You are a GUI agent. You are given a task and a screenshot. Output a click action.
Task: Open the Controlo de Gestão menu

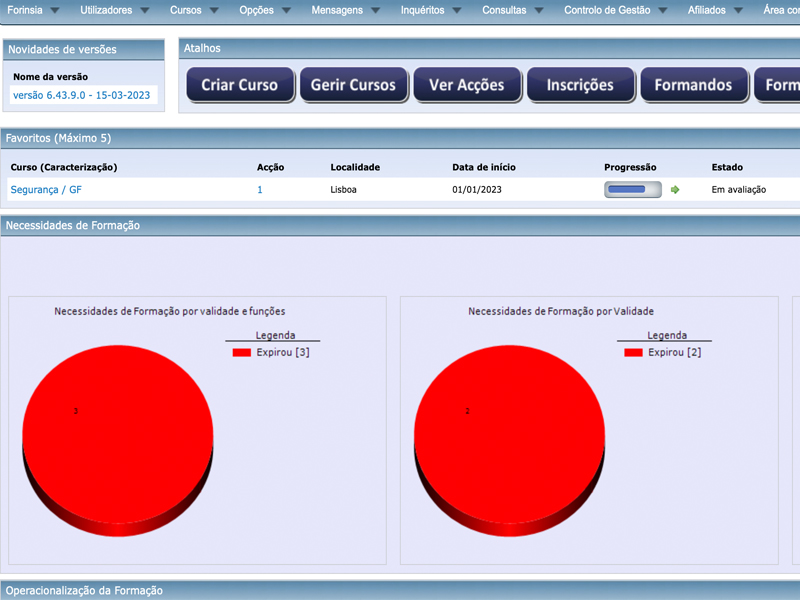point(607,10)
